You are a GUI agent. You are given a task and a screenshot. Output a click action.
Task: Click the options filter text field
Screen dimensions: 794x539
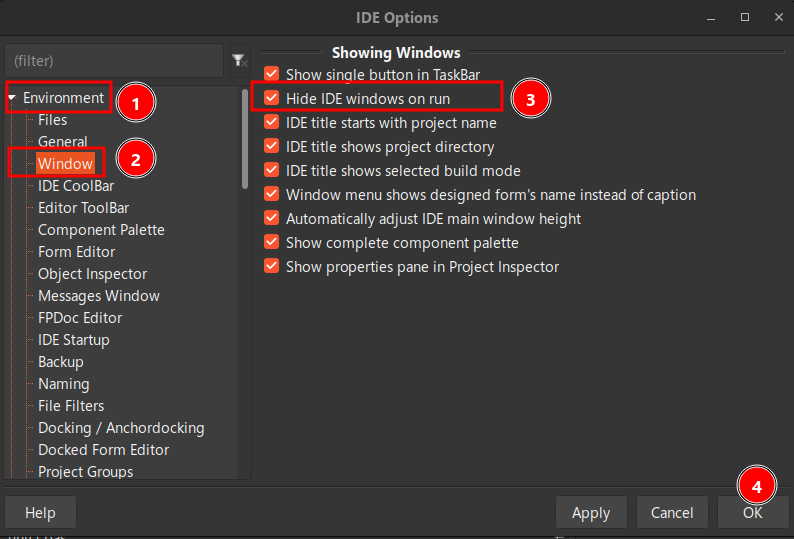(x=113, y=61)
